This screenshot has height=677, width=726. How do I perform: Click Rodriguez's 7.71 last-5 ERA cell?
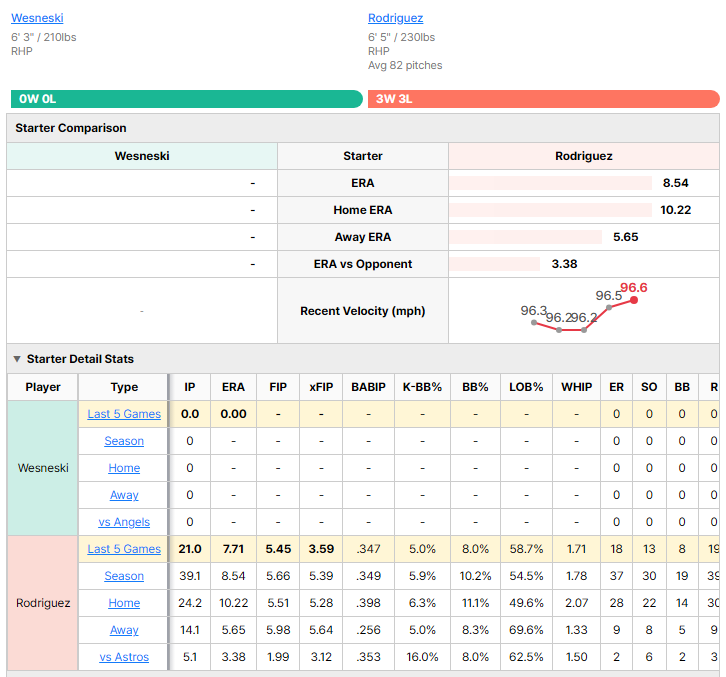click(x=233, y=549)
